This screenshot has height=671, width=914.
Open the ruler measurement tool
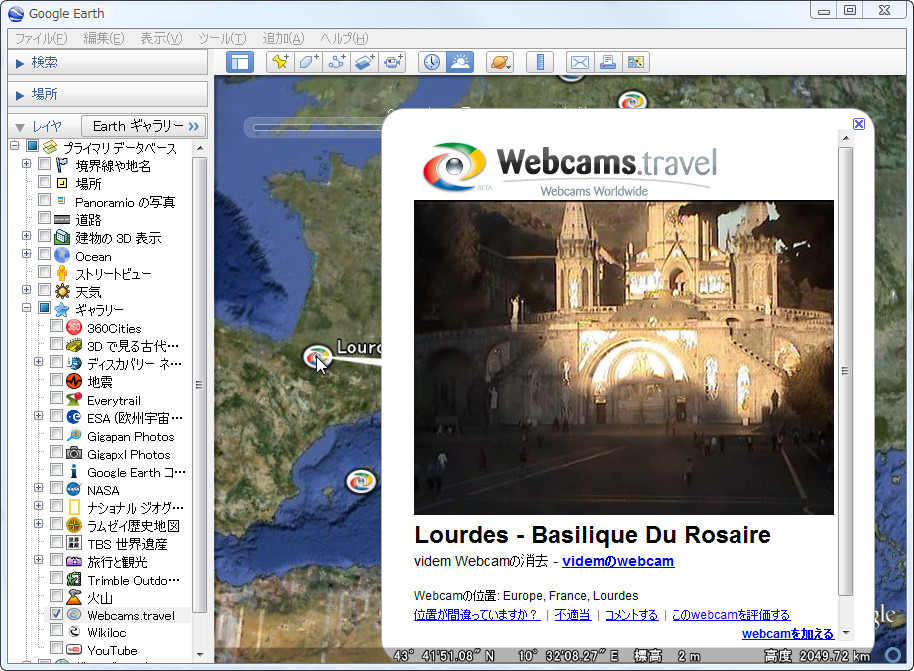[x=539, y=61]
